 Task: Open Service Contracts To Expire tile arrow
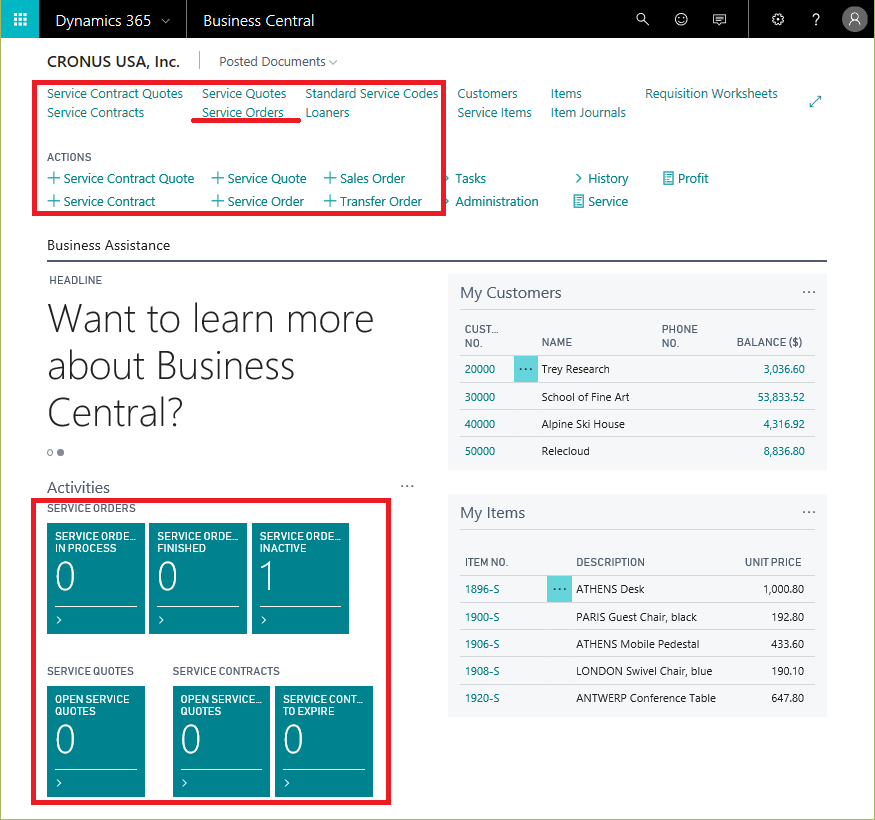pos(287,783)
